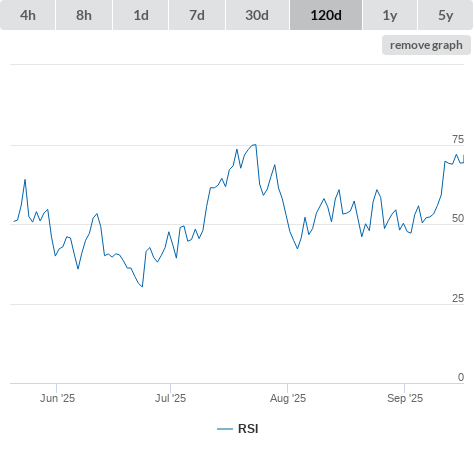Click the RSI peak near late July
Screen dimensions: 474x455
point(255,145)
